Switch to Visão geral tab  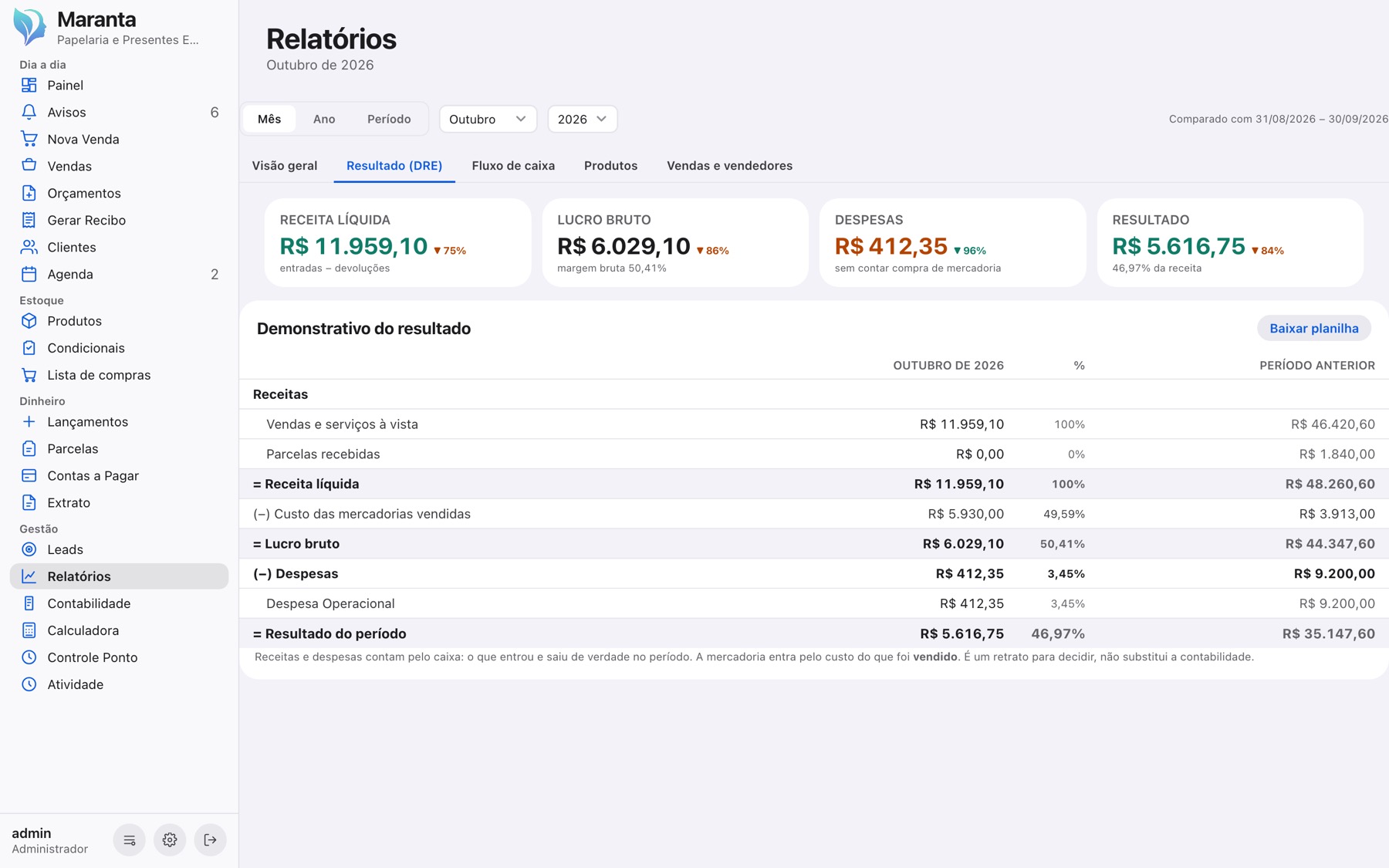coord(285,166)
